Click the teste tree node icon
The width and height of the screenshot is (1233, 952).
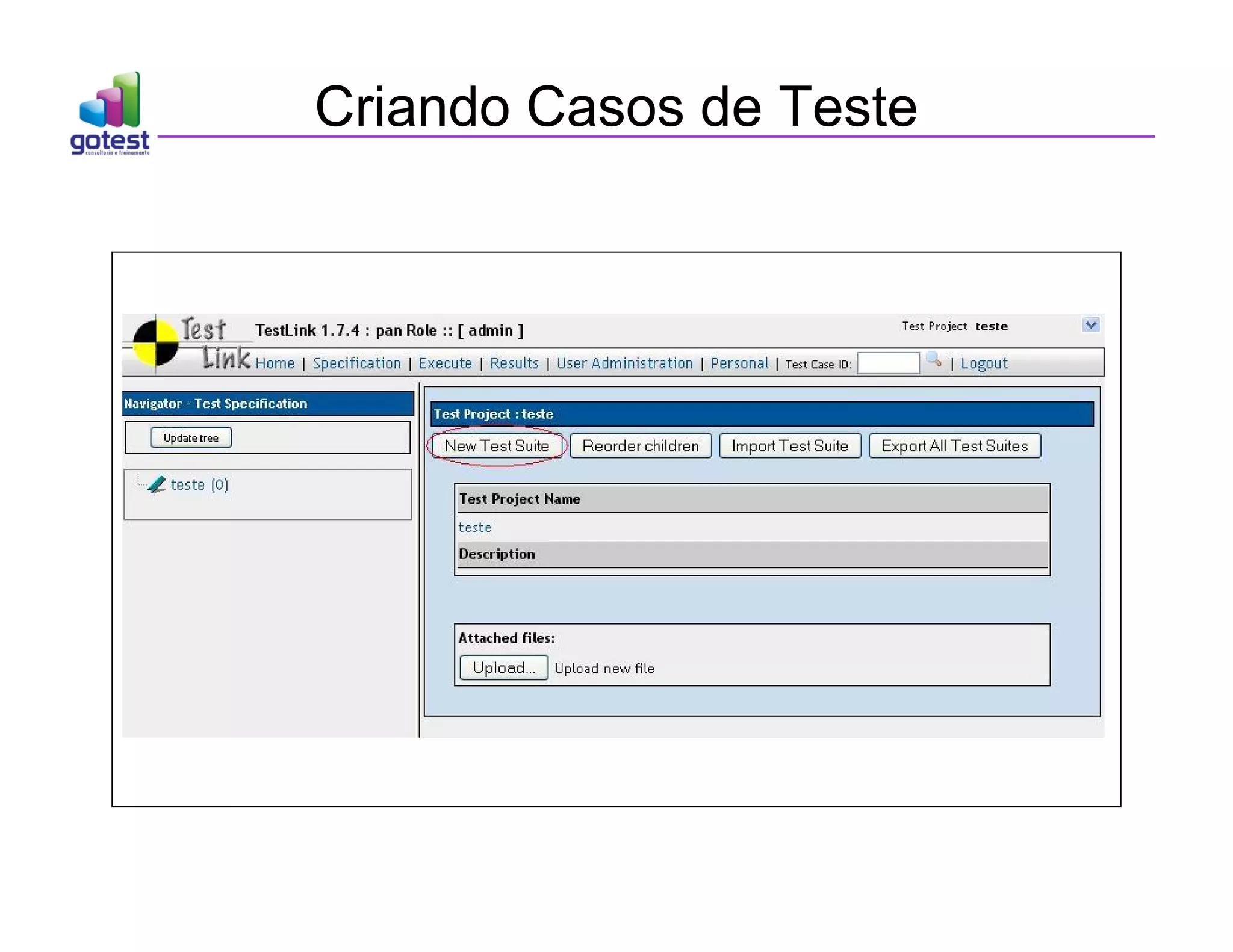[x=156, y=484]
